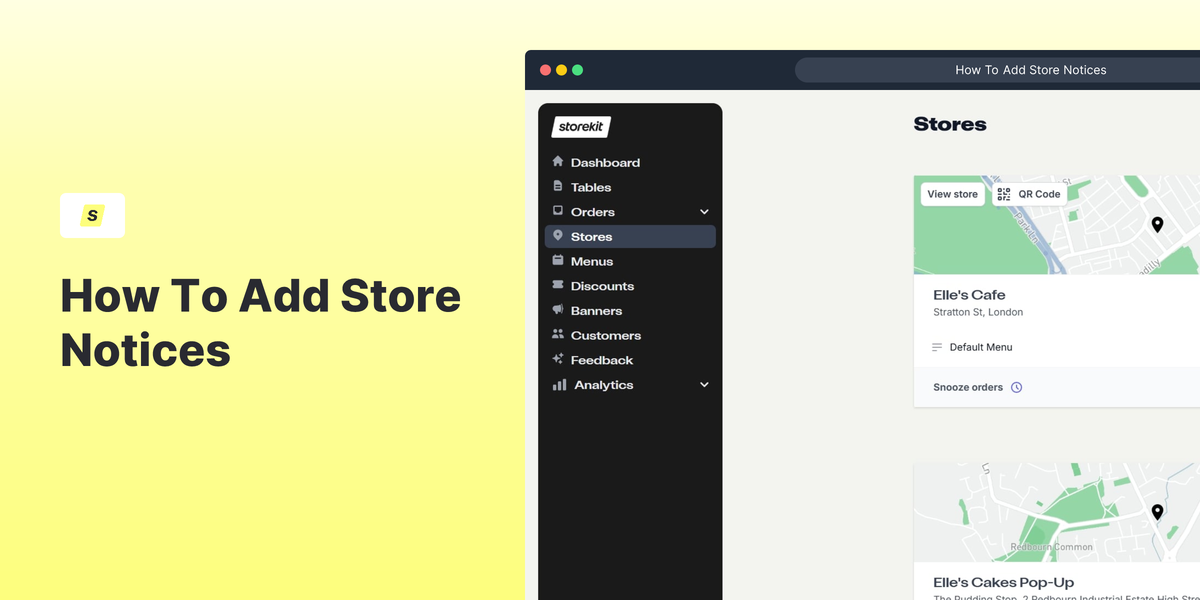Select the Menus icon in the sidebar
This screenshot has width=1200, height=600.
(559, 260)
